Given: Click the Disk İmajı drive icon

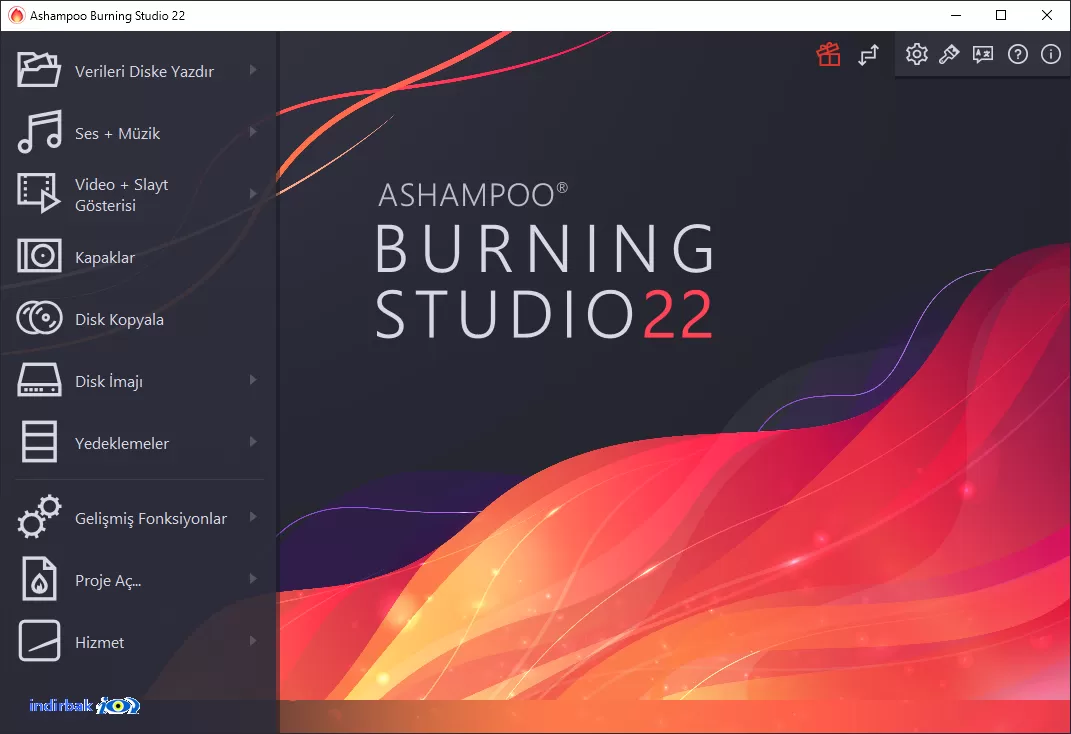Looking at the screenshot, I should click(39, 380).
